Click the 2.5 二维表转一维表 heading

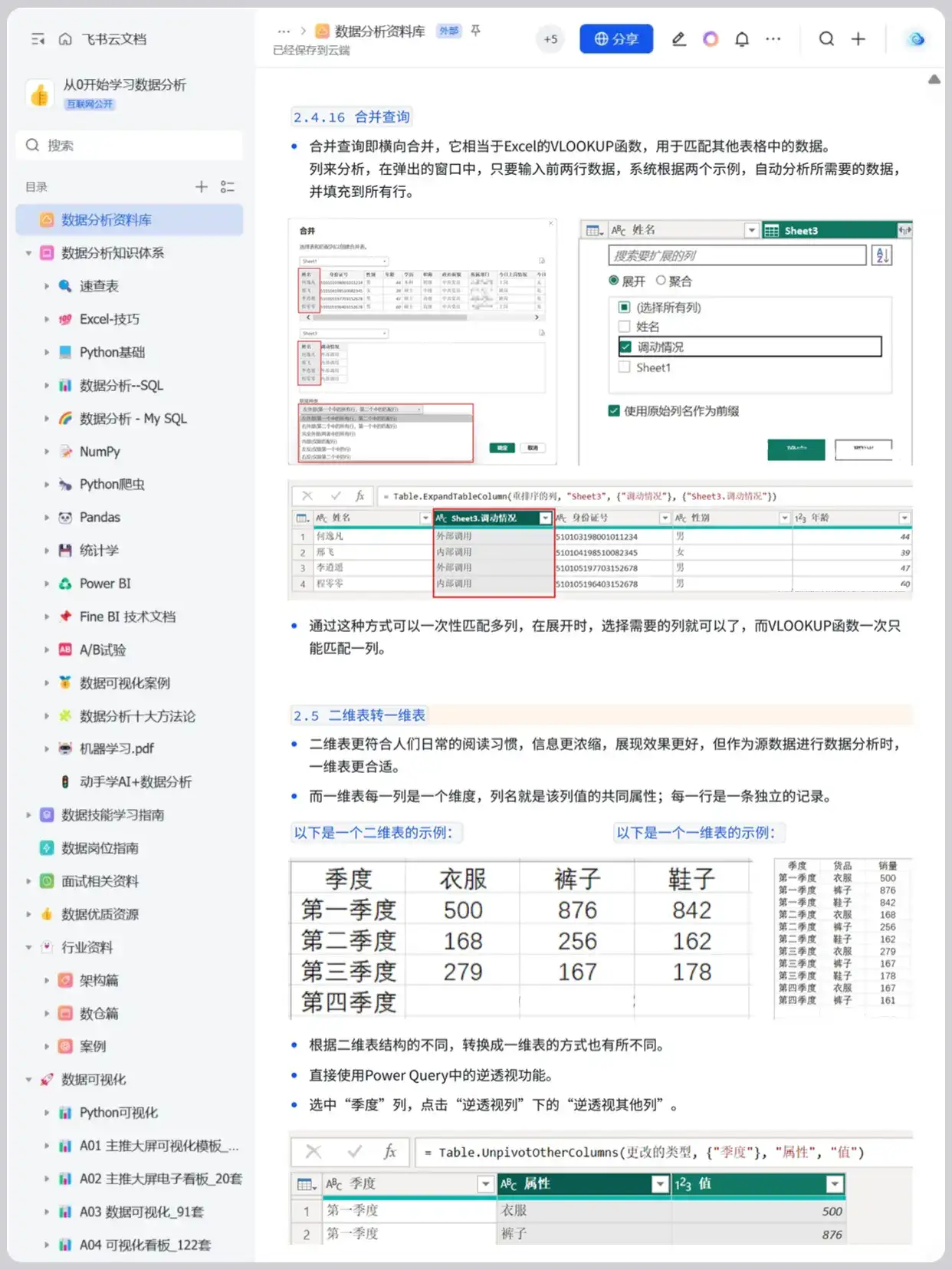[x=359, y=716]
